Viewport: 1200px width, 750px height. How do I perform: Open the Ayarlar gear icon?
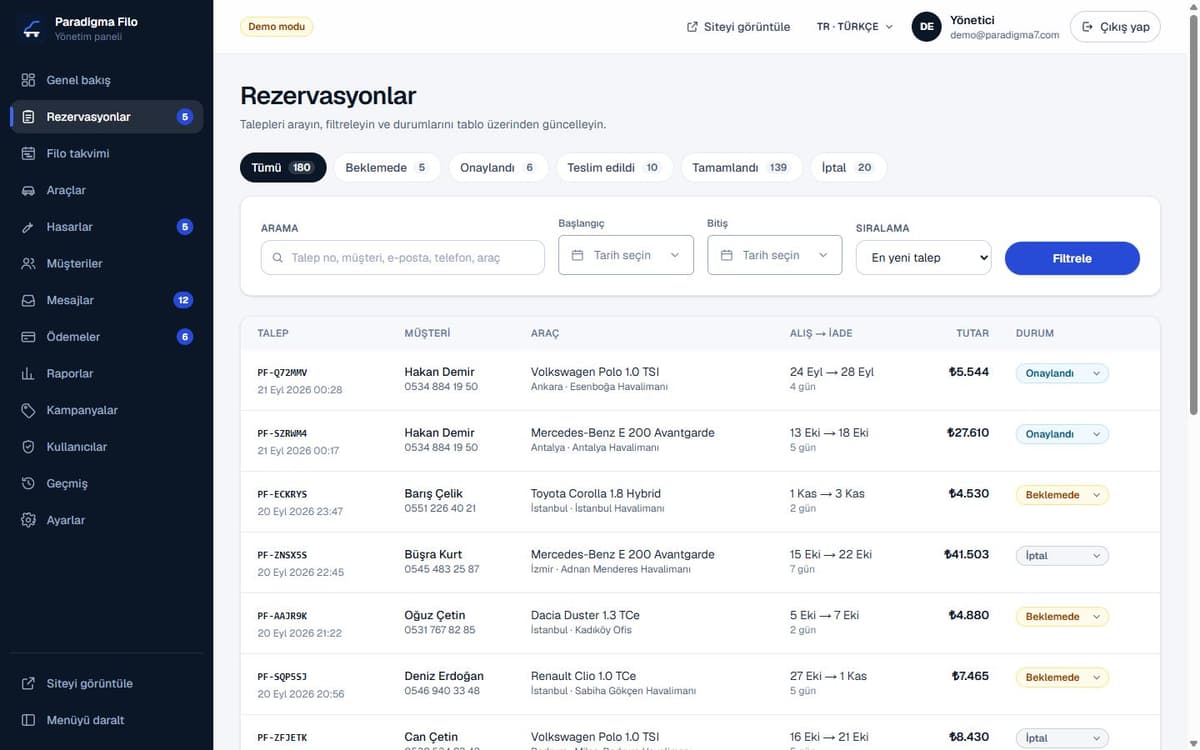(x=28, y=520)
